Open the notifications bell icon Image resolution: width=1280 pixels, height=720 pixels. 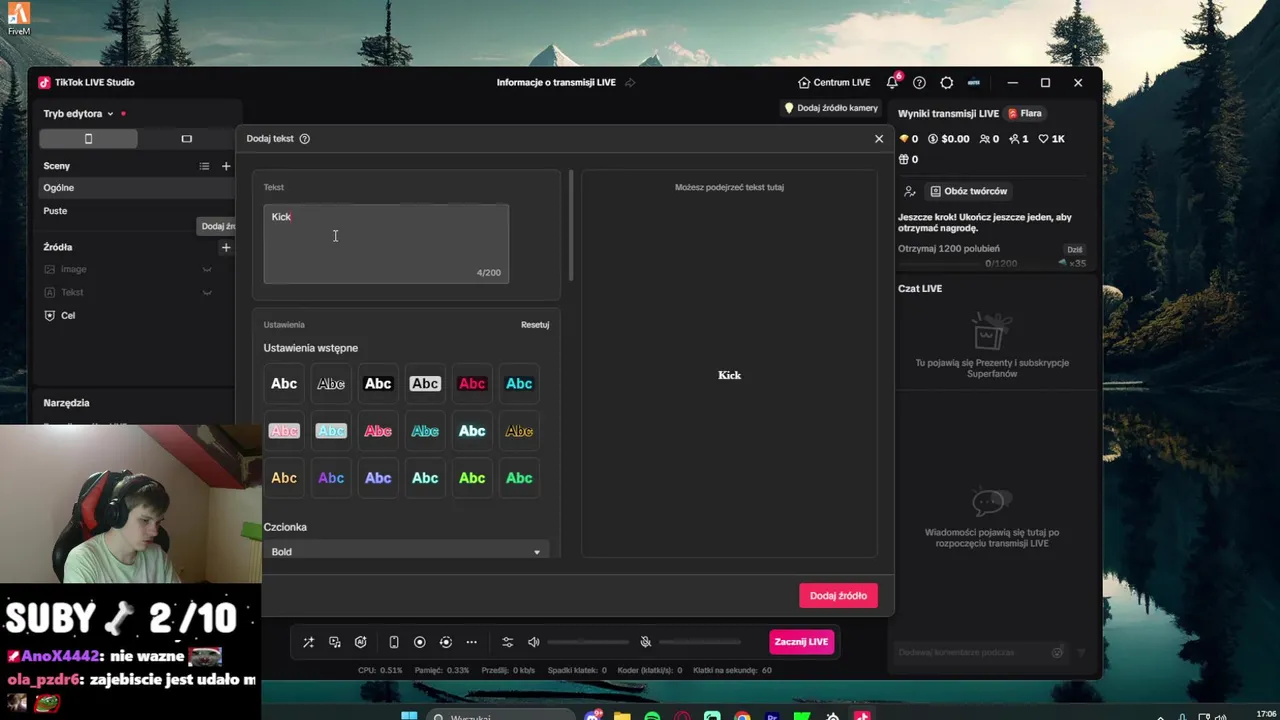point(892,82)
